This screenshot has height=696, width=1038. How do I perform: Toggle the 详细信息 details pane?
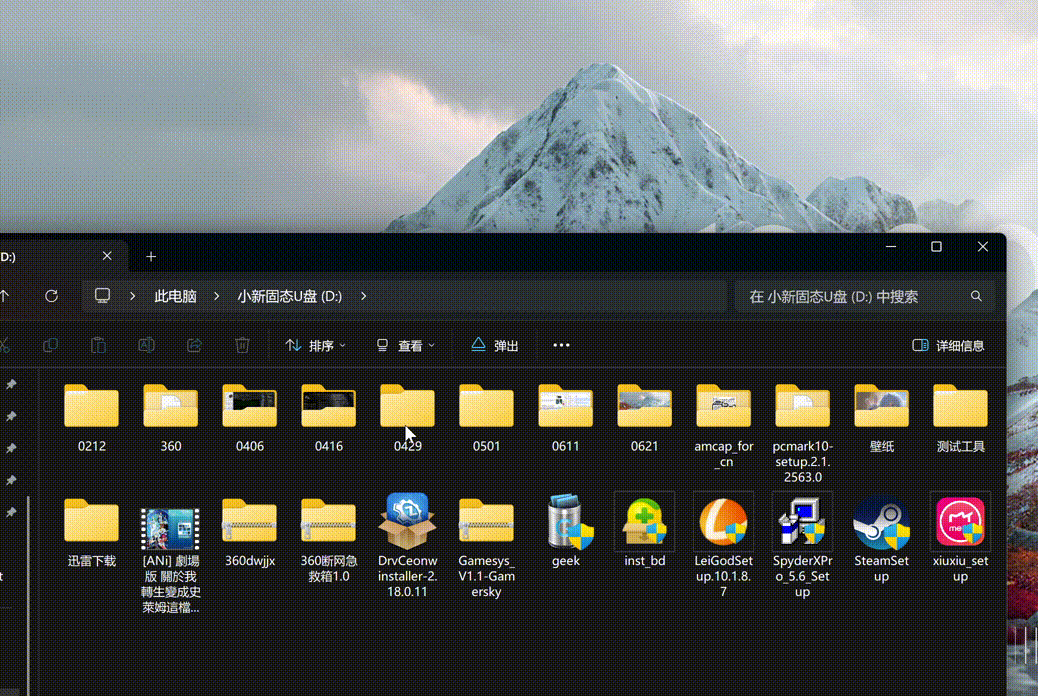[948, 345]
